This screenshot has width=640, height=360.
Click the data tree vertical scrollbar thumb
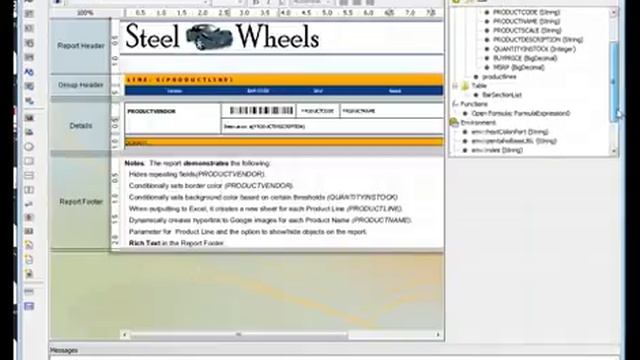[x=614, y=82]
